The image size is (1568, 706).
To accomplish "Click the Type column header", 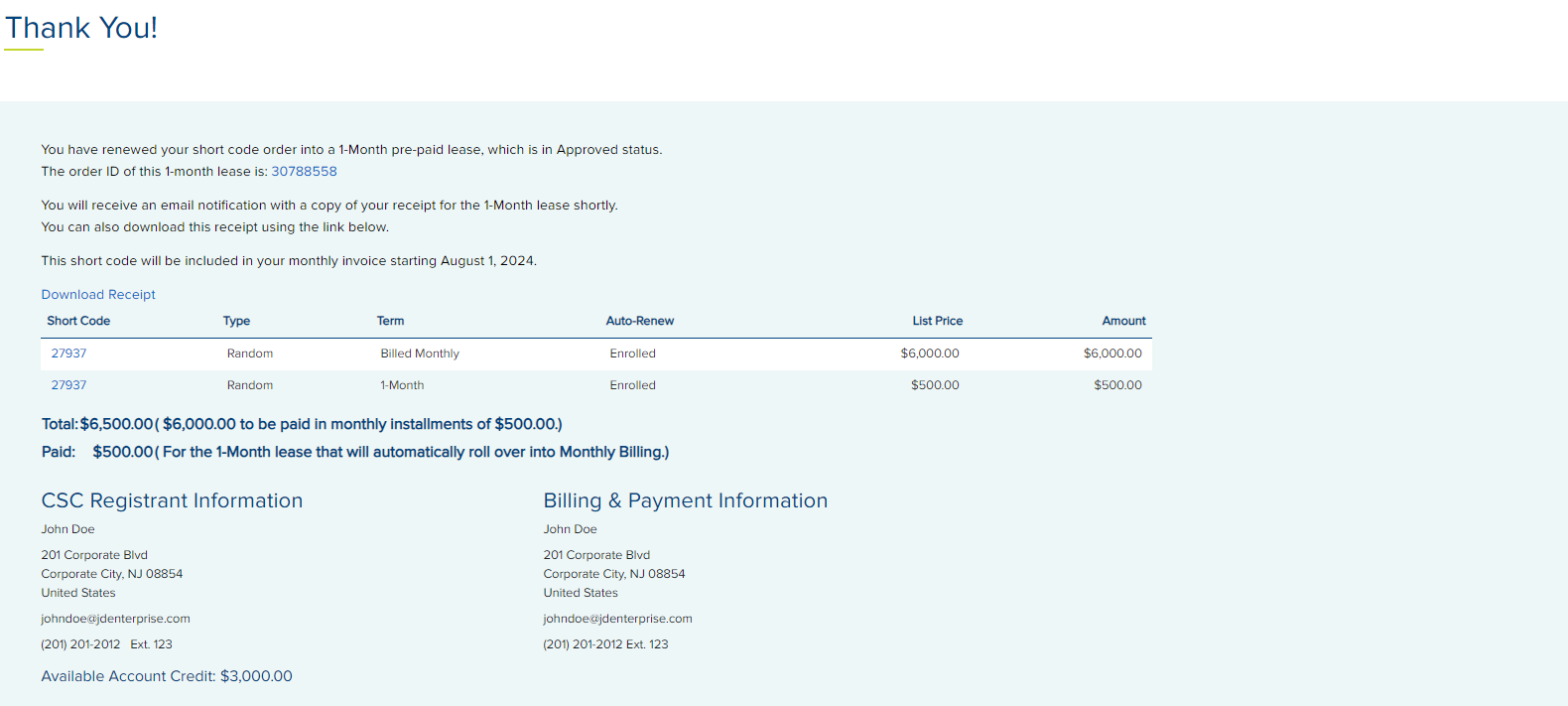I will (236, 321).
